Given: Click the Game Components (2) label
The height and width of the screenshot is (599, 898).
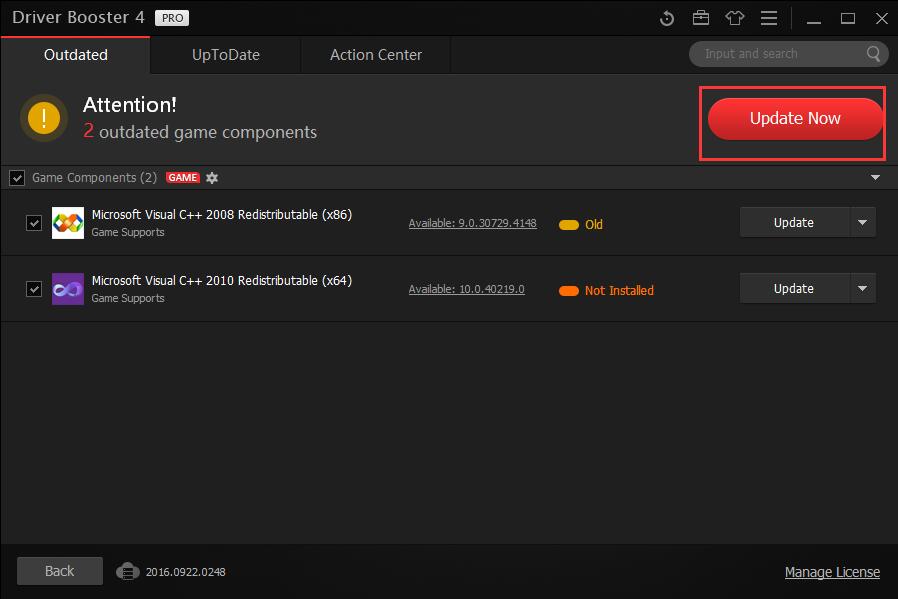Looking at the screenshot, I should pos(94,178).
